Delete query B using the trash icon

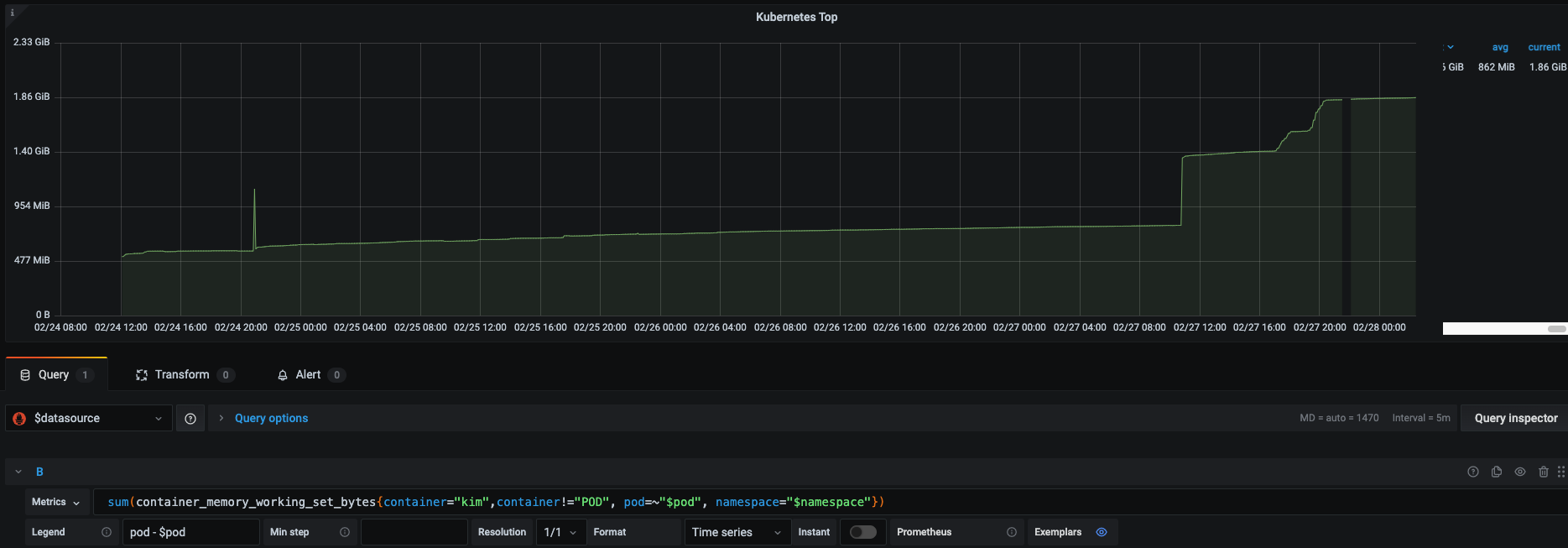pos(1543,472)
